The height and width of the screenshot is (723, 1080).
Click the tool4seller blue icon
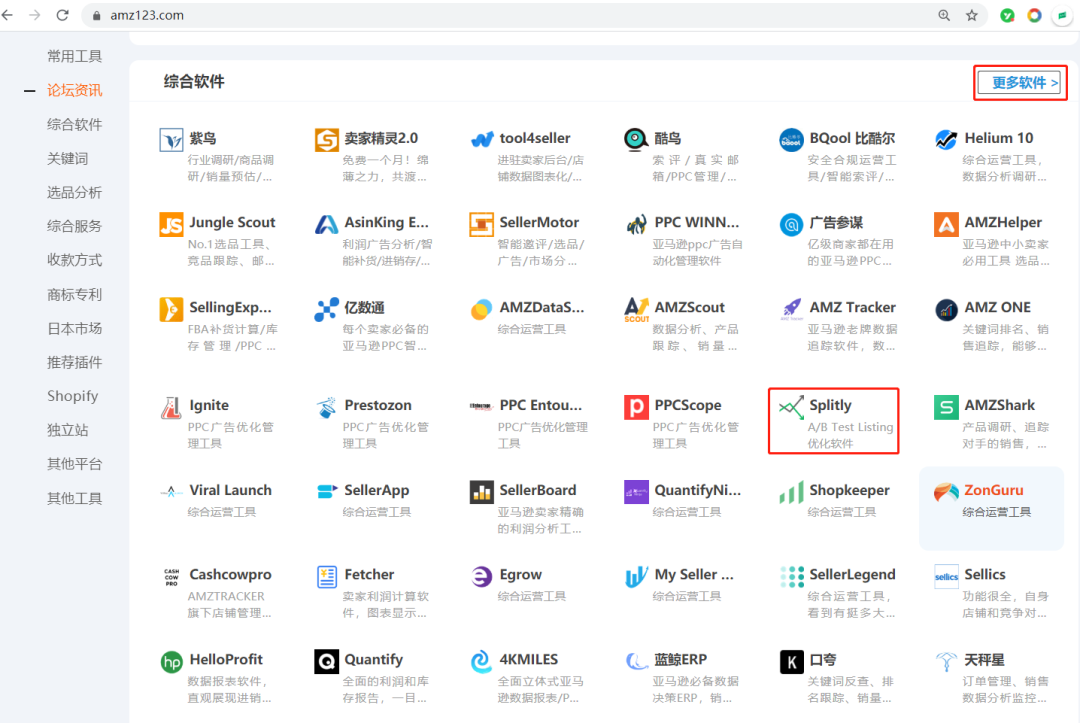coord(481,140)
